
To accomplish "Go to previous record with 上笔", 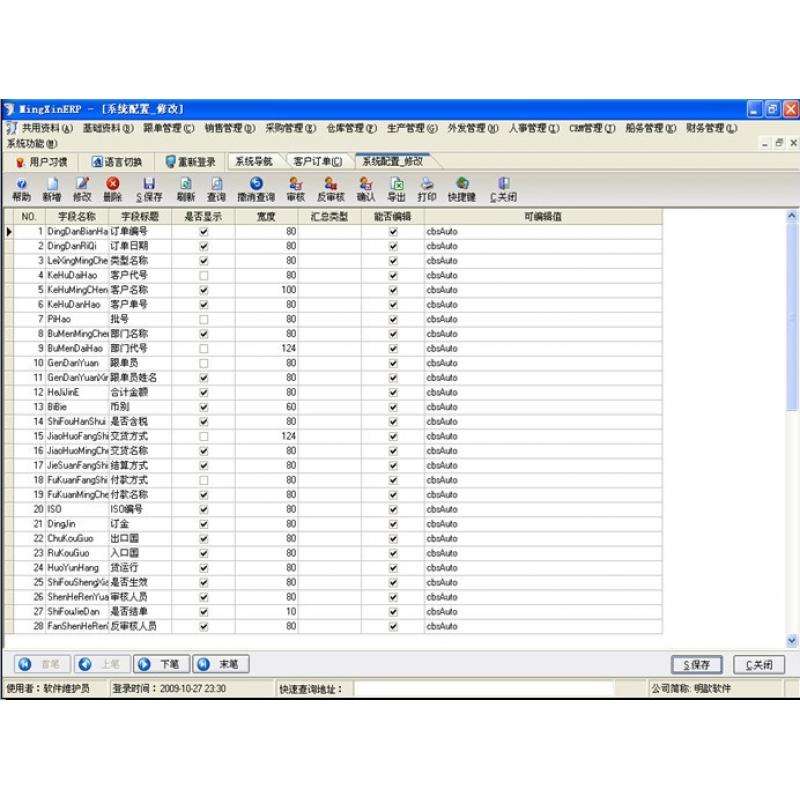I will pyautogui.click(x=102, y=664).
